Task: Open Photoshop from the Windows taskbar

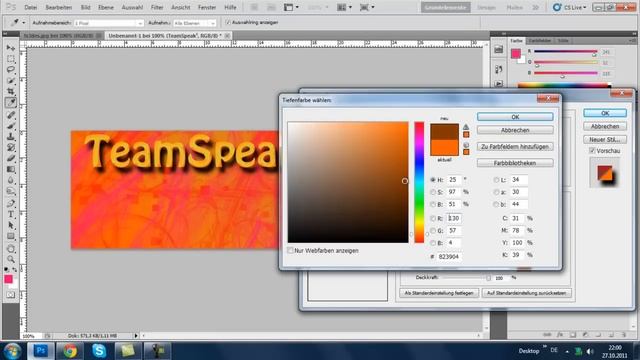Action: tap(40, 351)
